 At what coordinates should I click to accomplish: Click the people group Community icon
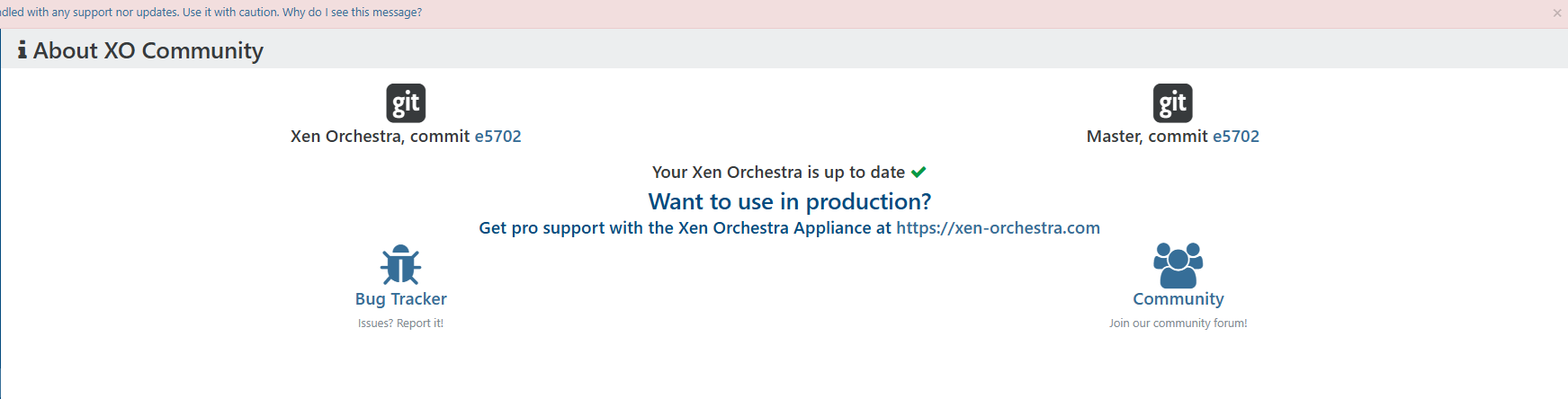[1178, 265]
